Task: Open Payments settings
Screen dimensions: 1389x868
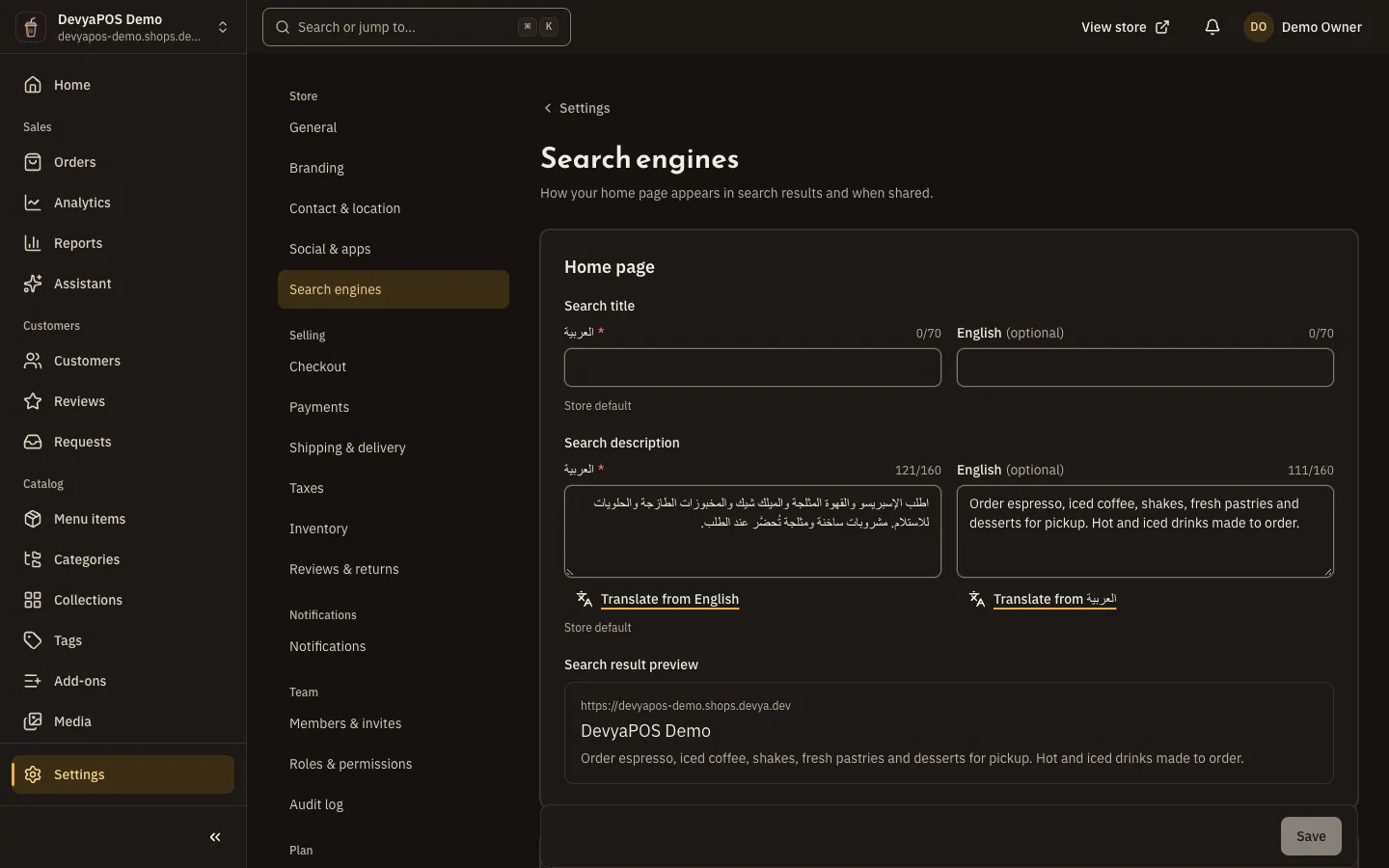Action: [394, 407]
